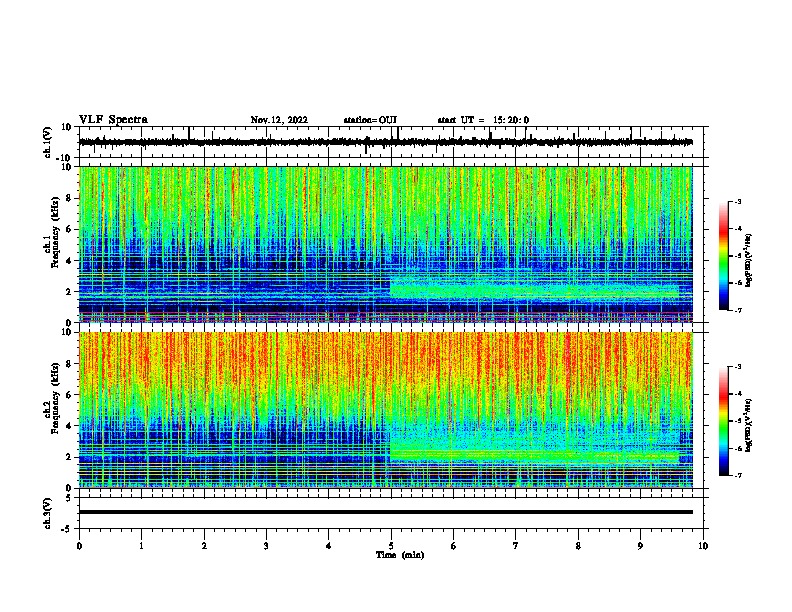Viewport: 792px width, 612px height.
Task: Click time tick label "5" on x-axis
Action: pyautogui.click(x=391, y=546)
